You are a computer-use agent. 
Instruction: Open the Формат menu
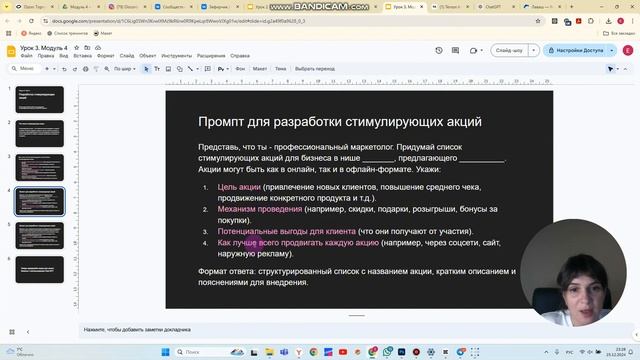pyautogui.click(x=106, y=56)
